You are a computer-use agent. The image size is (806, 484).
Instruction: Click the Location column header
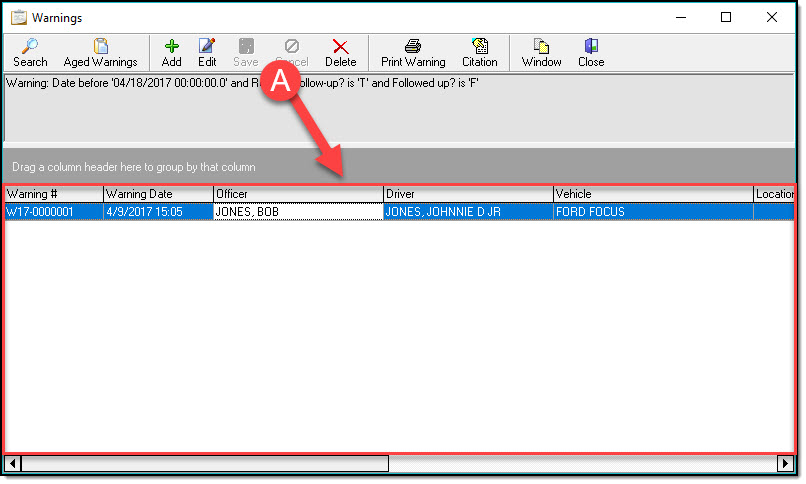point(775,194)
